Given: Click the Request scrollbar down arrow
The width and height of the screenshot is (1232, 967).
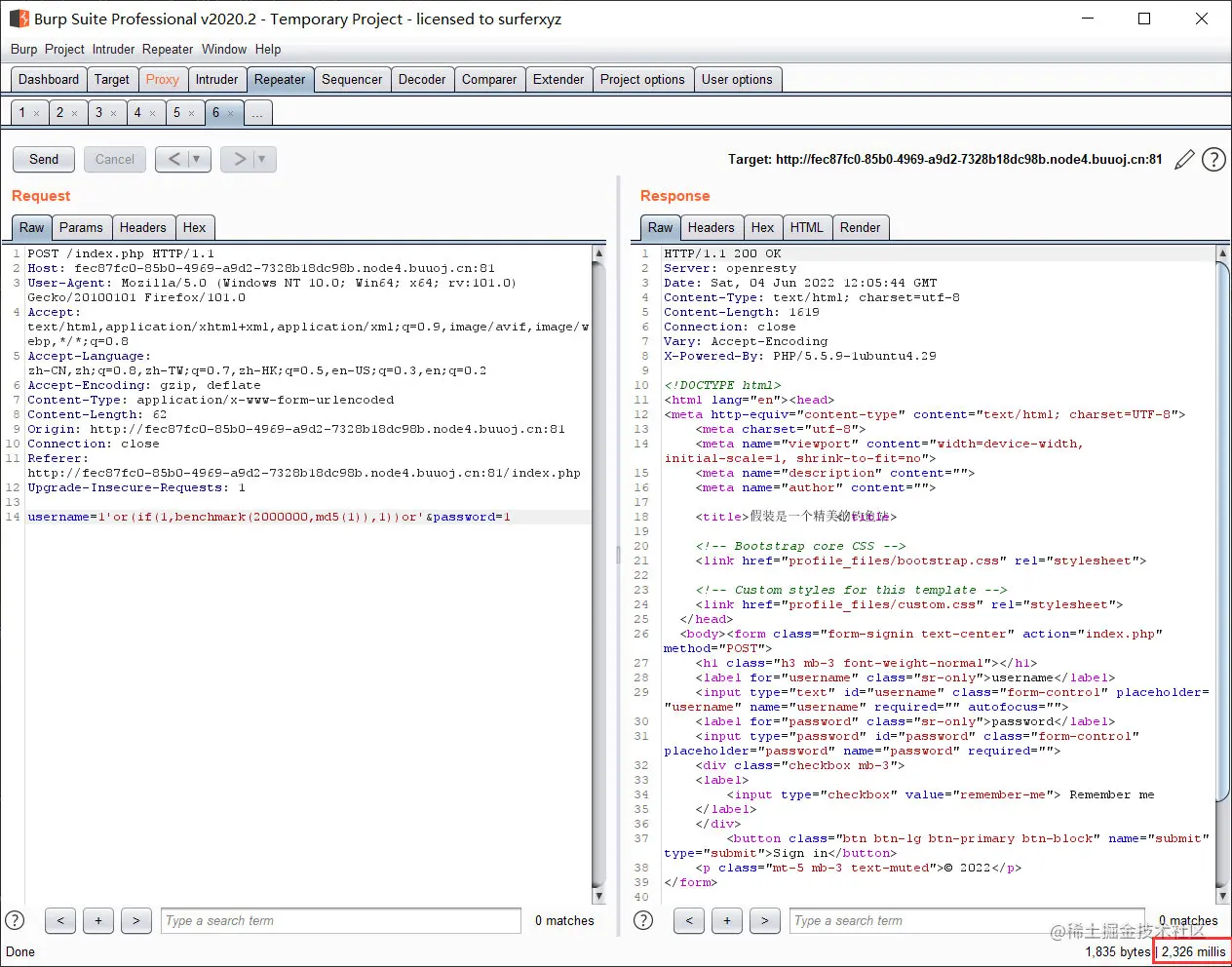Looking at the screenshot, I should (x=598, y=896).
